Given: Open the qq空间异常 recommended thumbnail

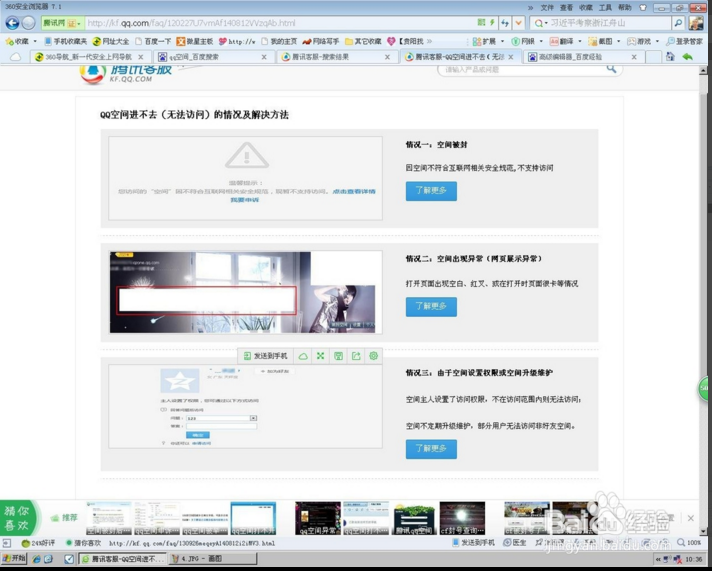Looking at the screenshot, I should point(318,518).
